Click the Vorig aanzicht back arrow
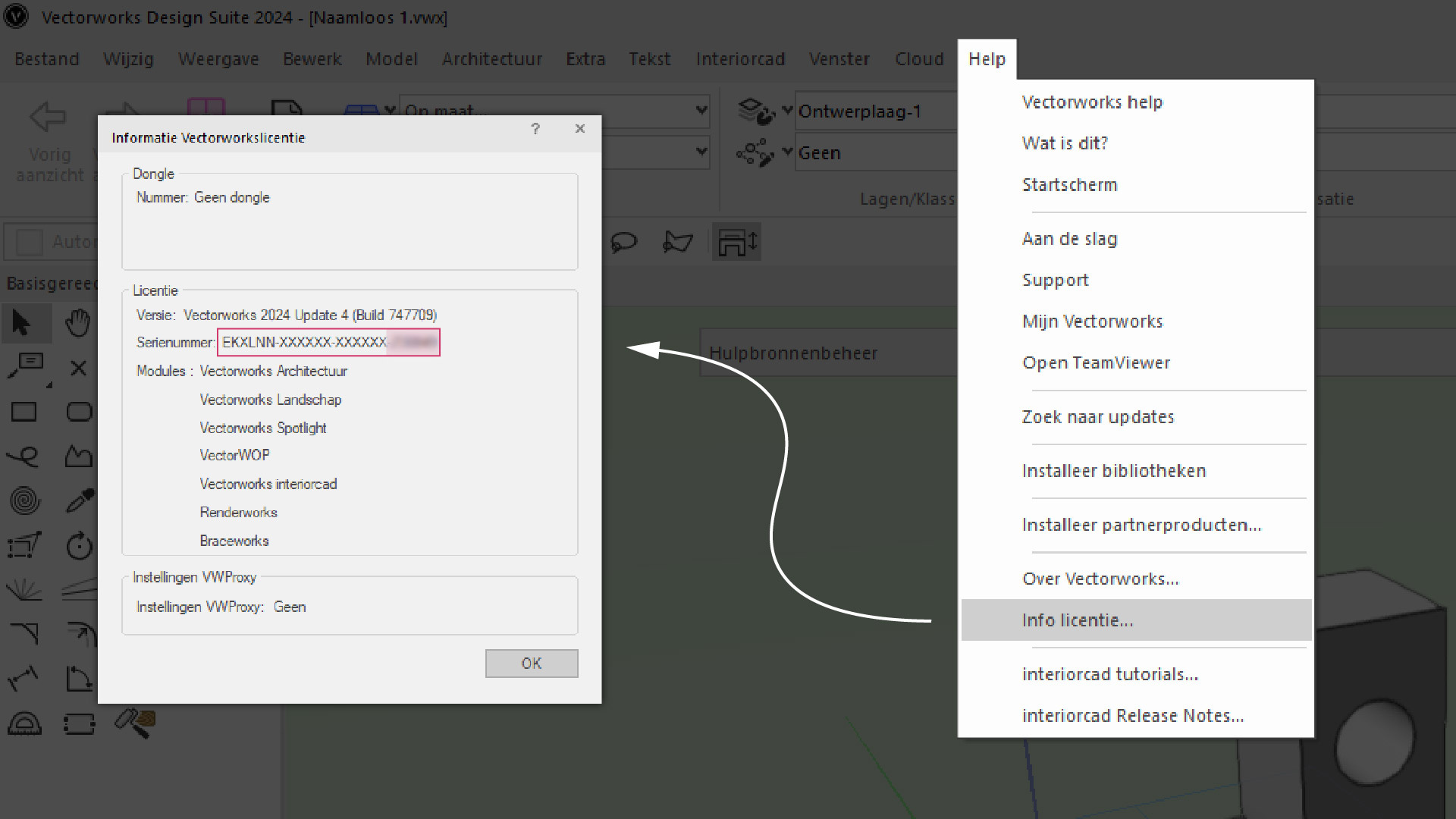This screenshot has height=819, width=1456. click(48, 117)
